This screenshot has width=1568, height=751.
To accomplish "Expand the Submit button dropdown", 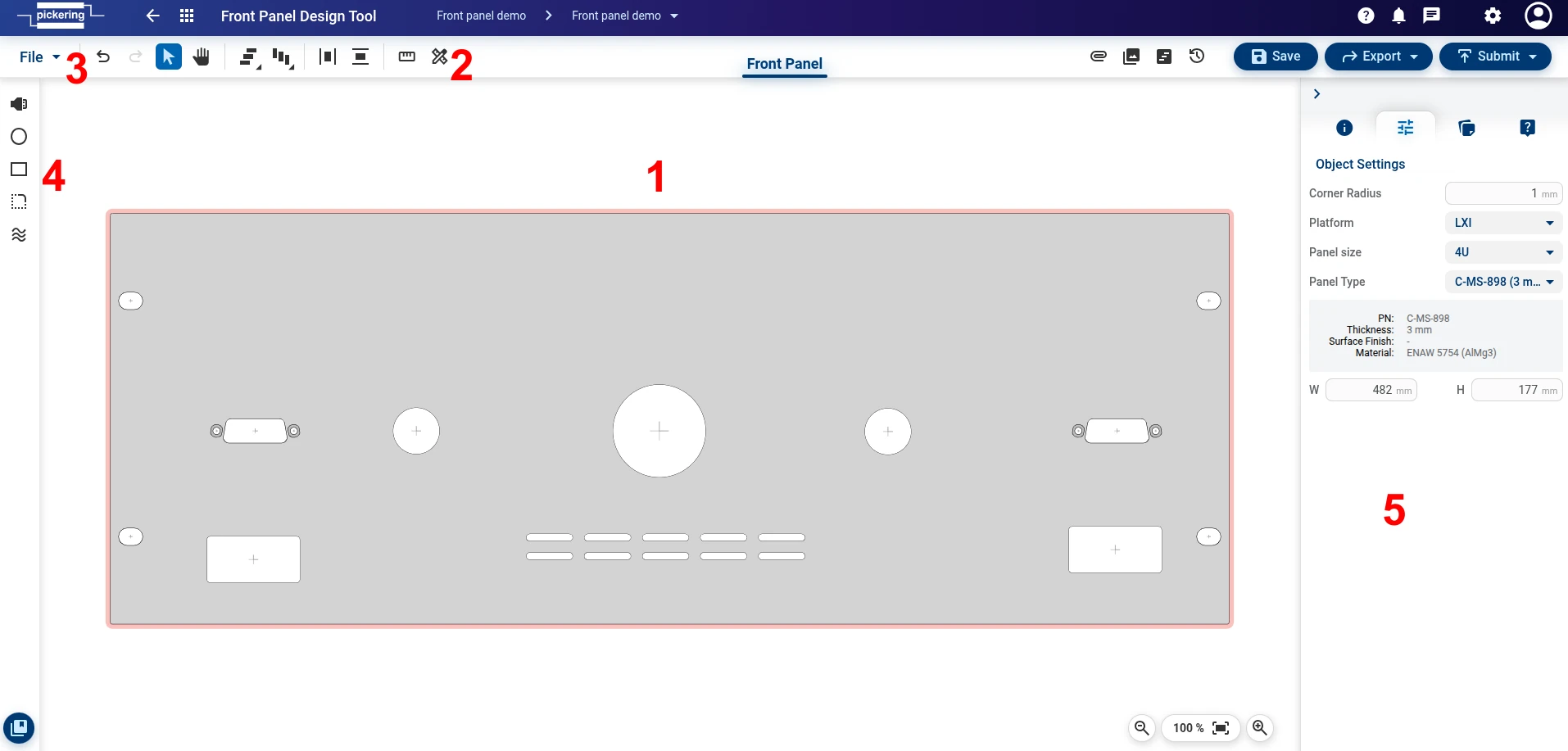I will 1533,57.
